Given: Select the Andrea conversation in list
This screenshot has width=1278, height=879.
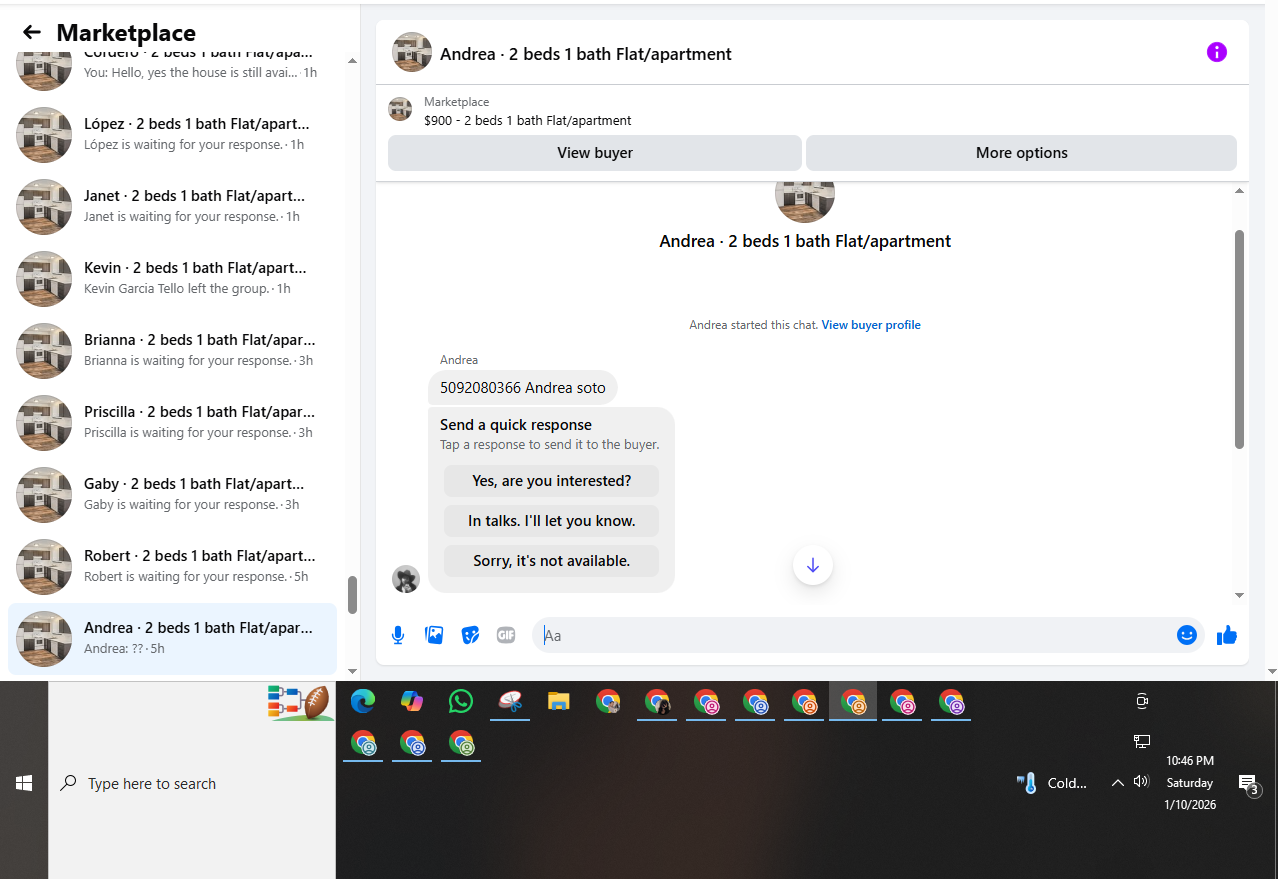Looking at the screenshot, I should 172,638.
